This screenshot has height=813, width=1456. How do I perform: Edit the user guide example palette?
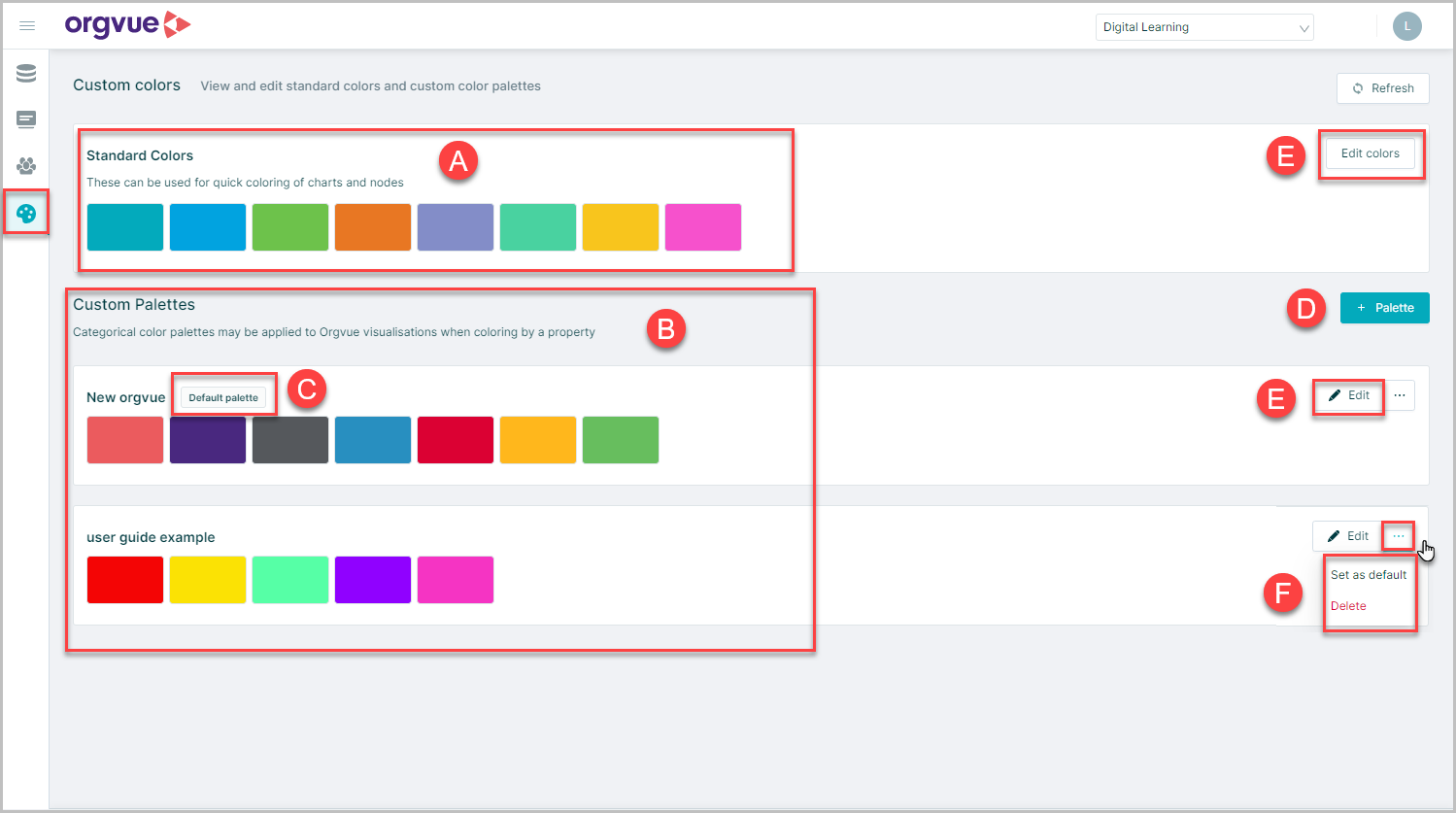1347,536
